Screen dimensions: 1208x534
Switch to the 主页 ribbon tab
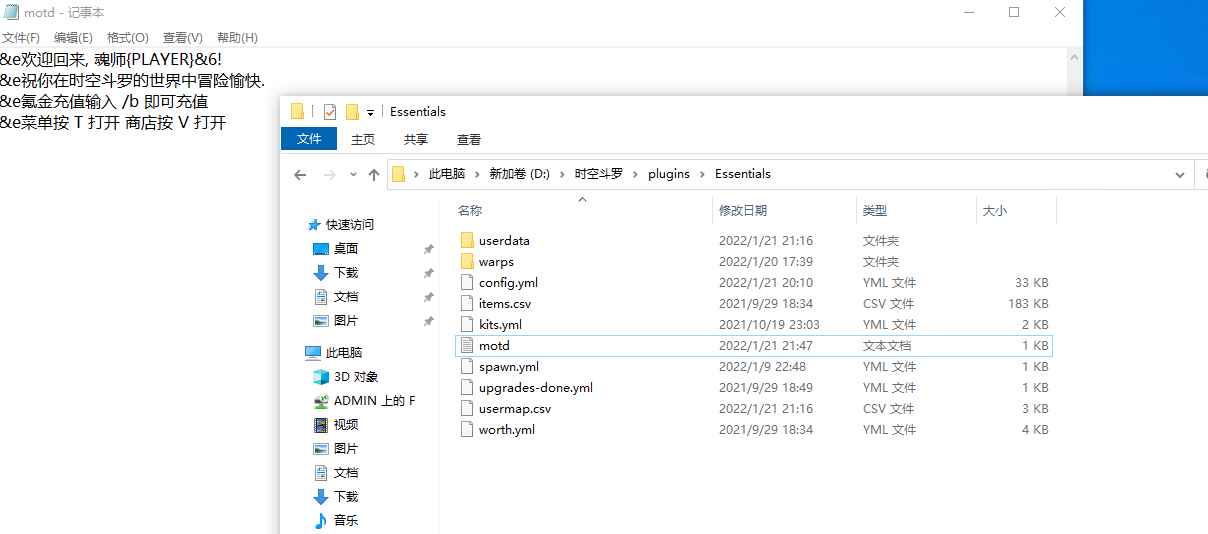363,140
